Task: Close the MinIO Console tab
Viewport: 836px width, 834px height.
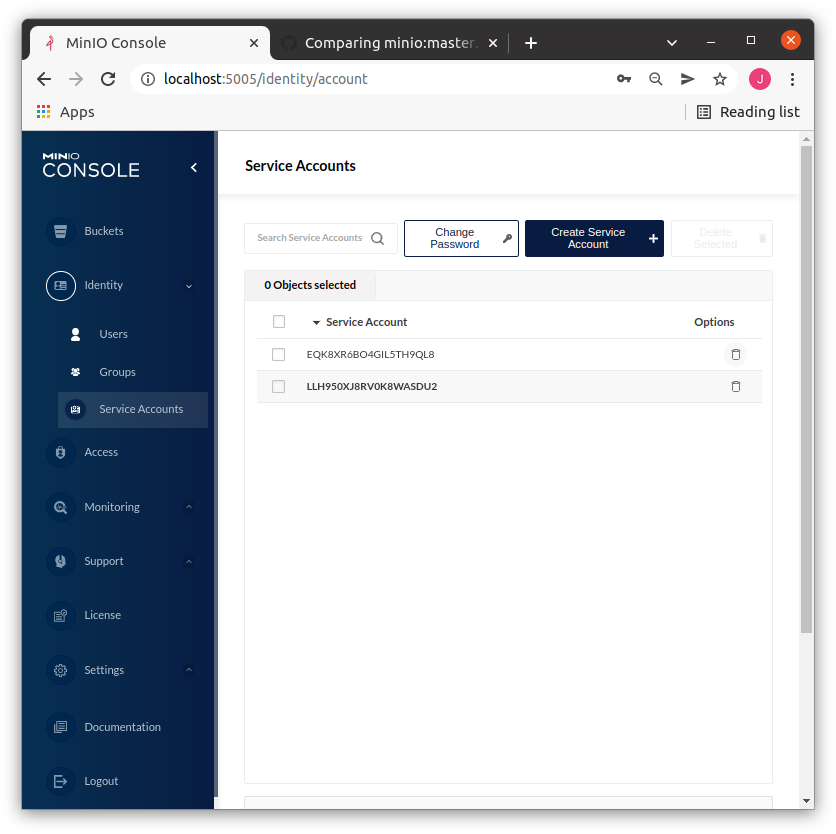Action: [254, 43]
